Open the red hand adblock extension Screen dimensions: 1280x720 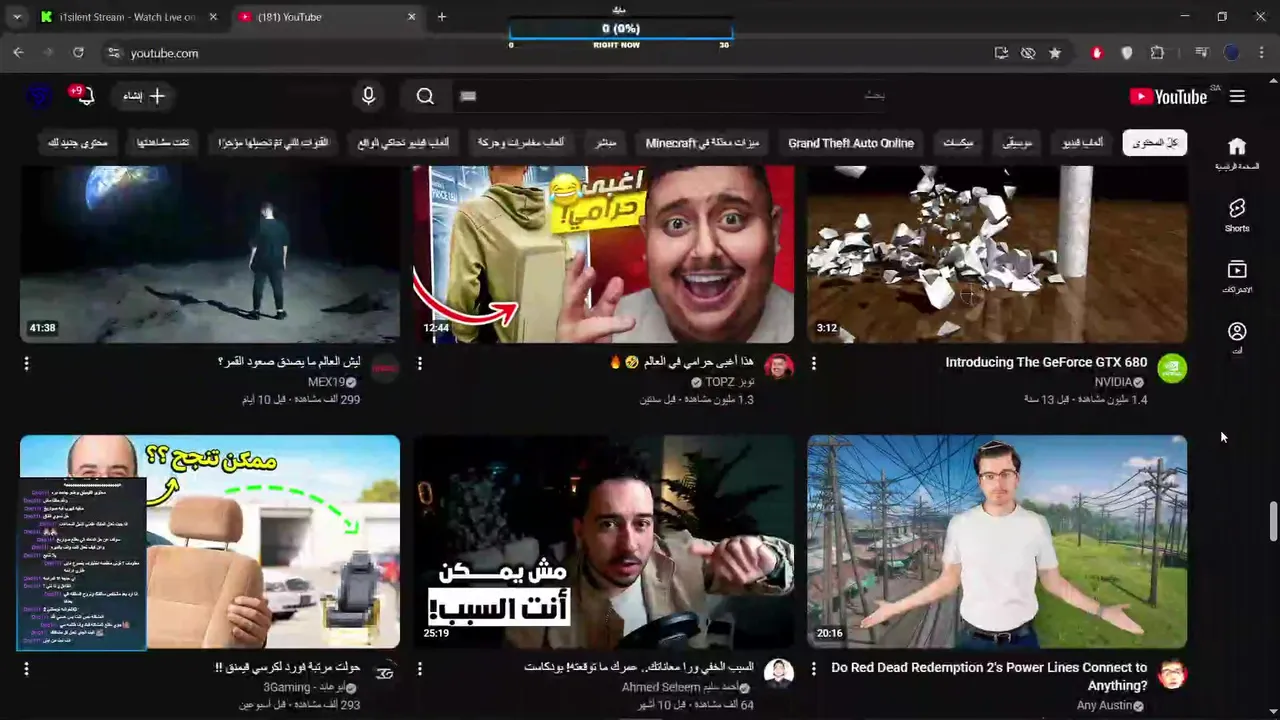click(x=1097, y=53)
